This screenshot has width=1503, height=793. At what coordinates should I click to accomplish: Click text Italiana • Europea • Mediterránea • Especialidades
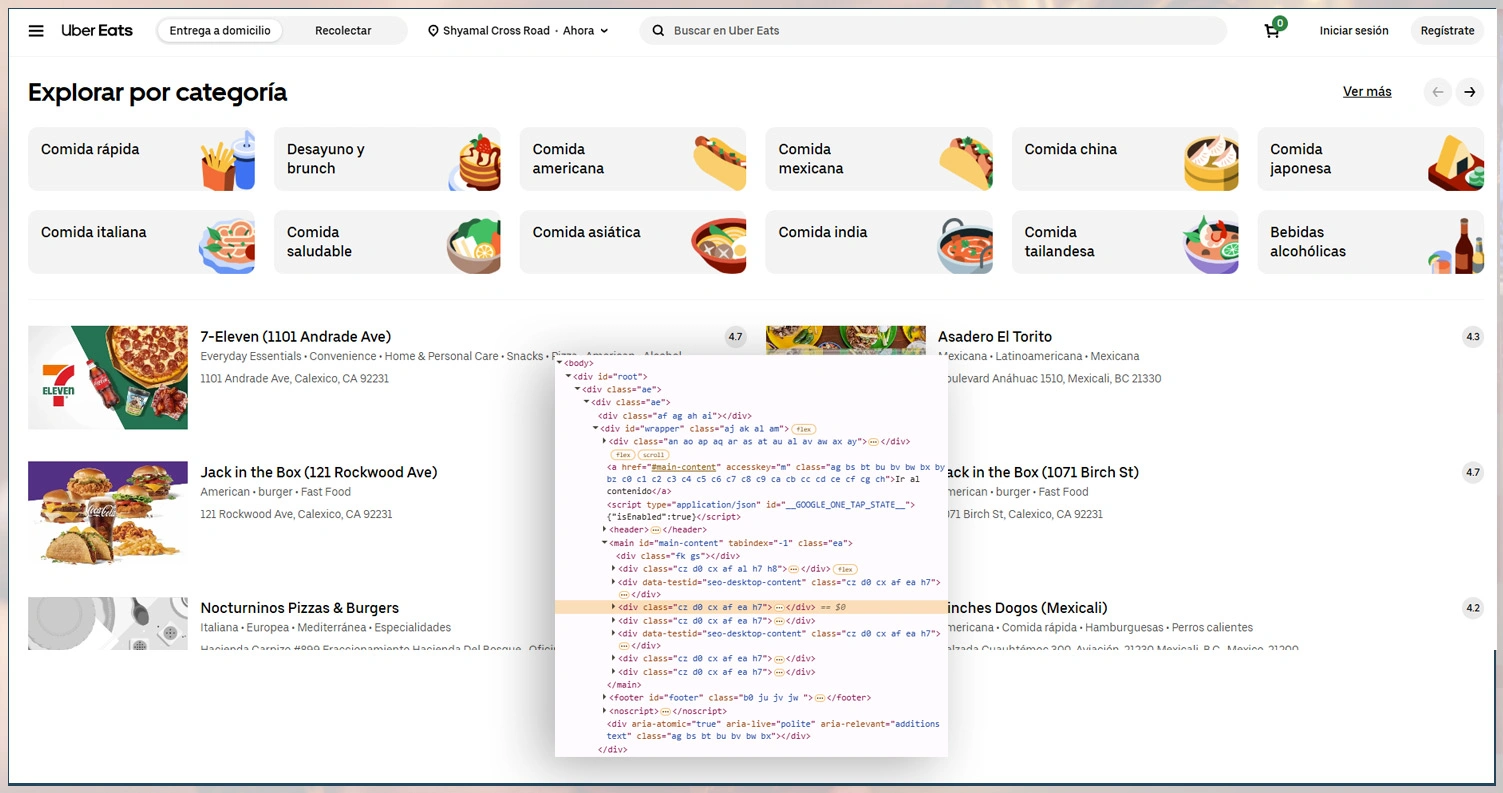coord(326,628)
